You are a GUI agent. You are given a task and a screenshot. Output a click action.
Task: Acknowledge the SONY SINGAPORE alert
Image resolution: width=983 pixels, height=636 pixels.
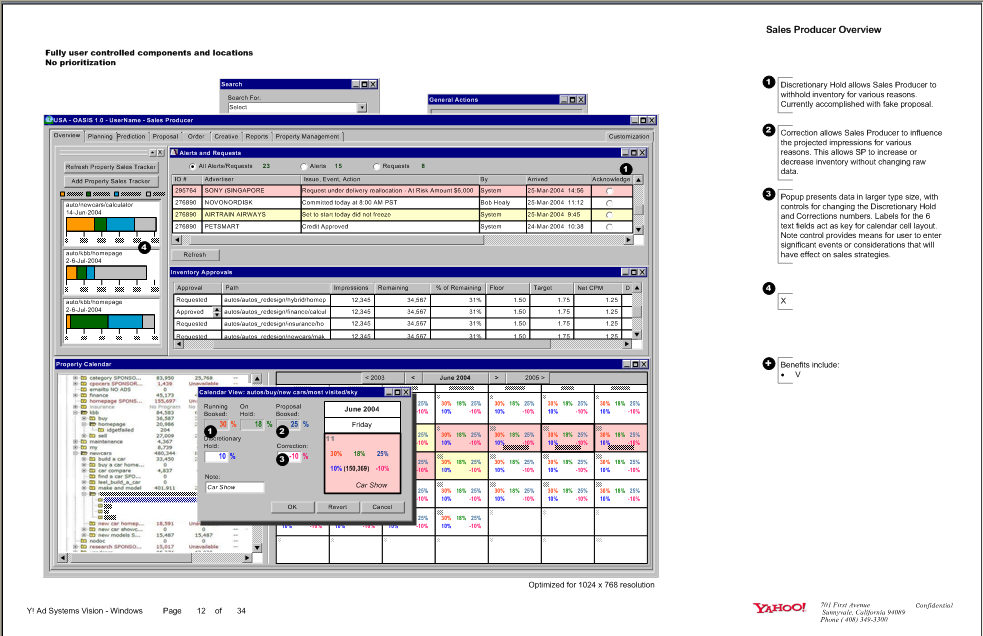point(608,190)
